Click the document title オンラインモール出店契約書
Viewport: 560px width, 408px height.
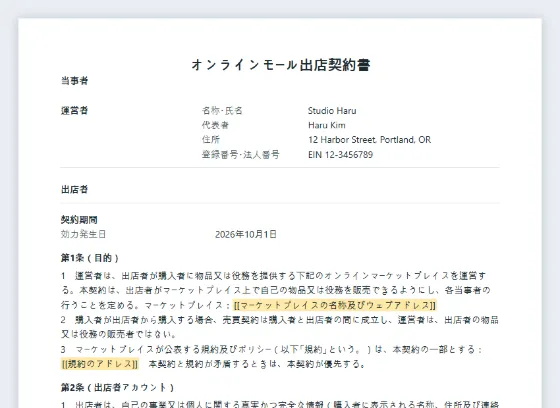tap(281, 65)
